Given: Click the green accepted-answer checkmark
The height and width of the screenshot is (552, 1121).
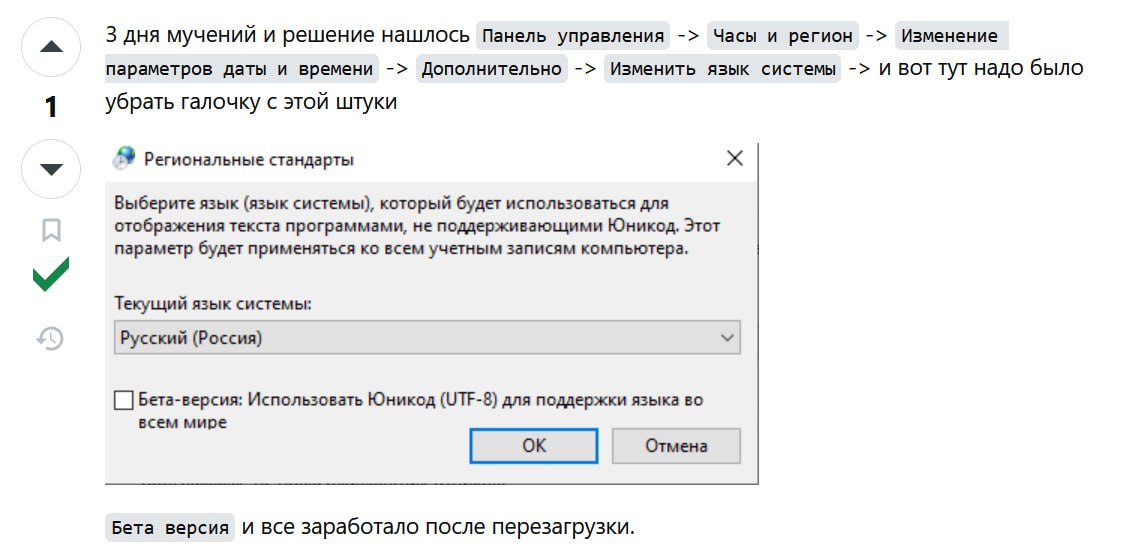Looking at the screenshot, I should click(51, 275).
